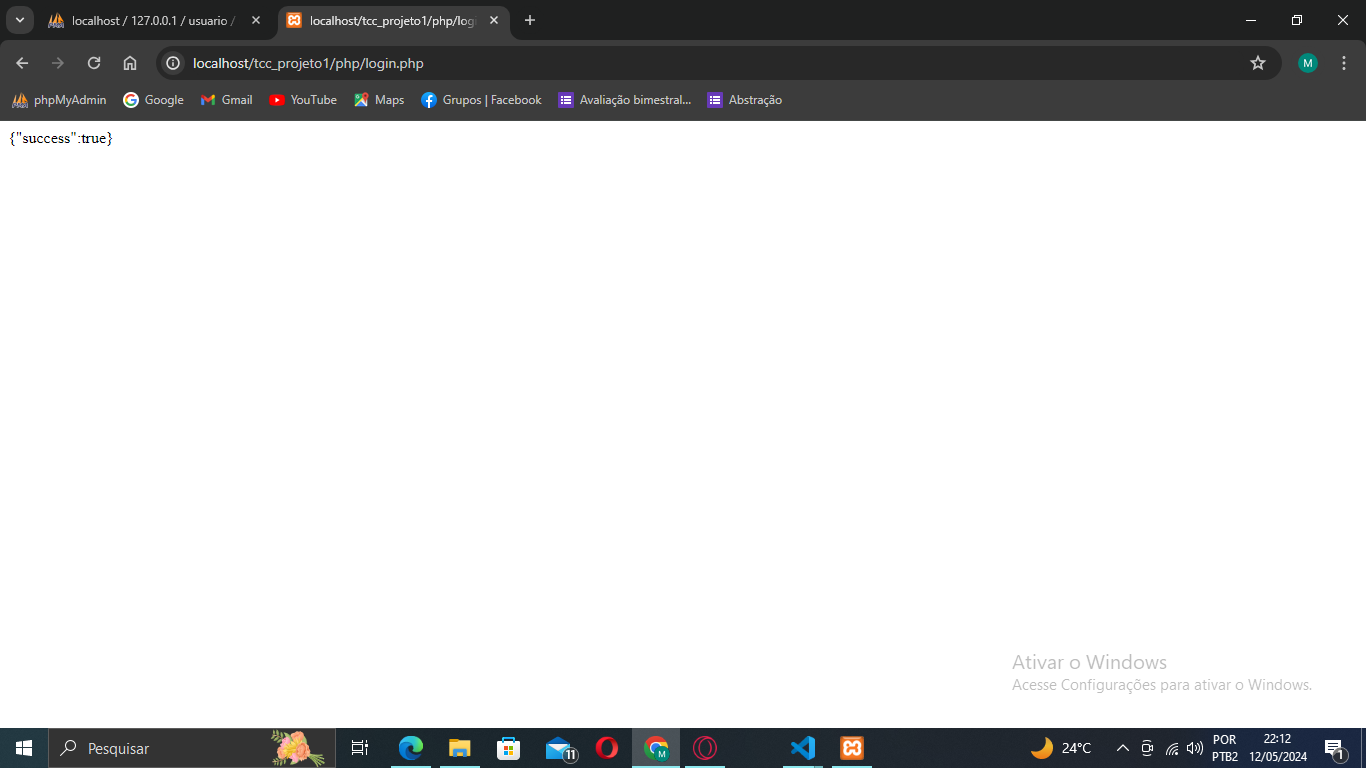Image resolution: width=1366 pixels, height=768 pixels.
Task: Open File Explorer from the taskbar
Action: click(x=460, y=748)
